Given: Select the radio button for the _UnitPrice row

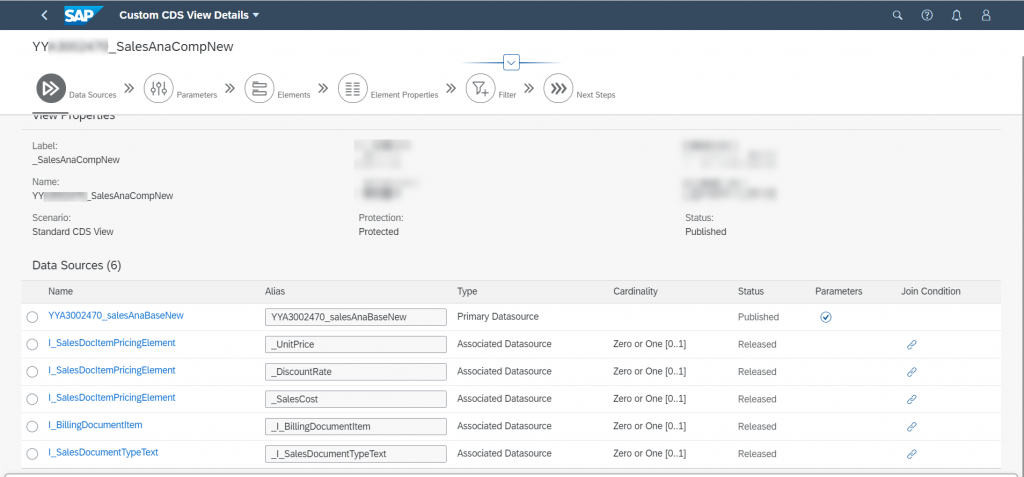Looking at the screenshot, I should [x=32, y=344].
